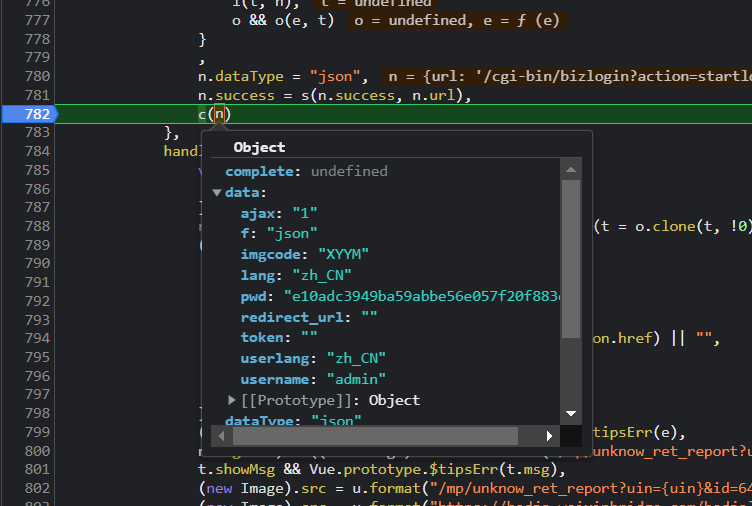
Task: Click the complete: undefined property
Action: point(306,171)
